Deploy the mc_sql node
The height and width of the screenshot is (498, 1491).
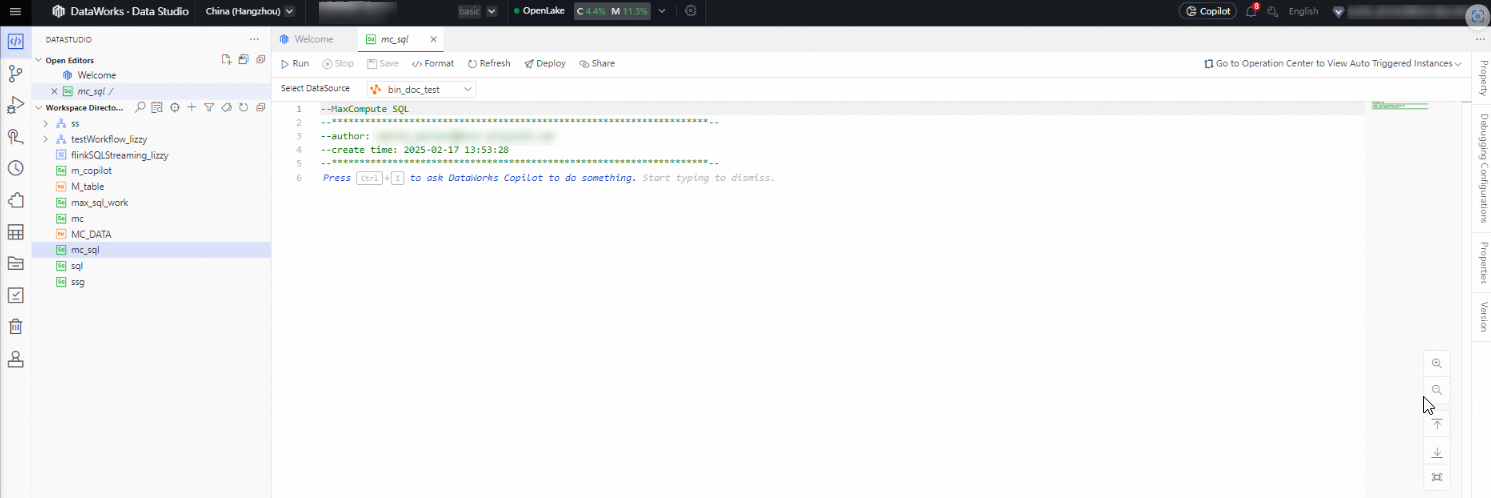tap(545, 63)
